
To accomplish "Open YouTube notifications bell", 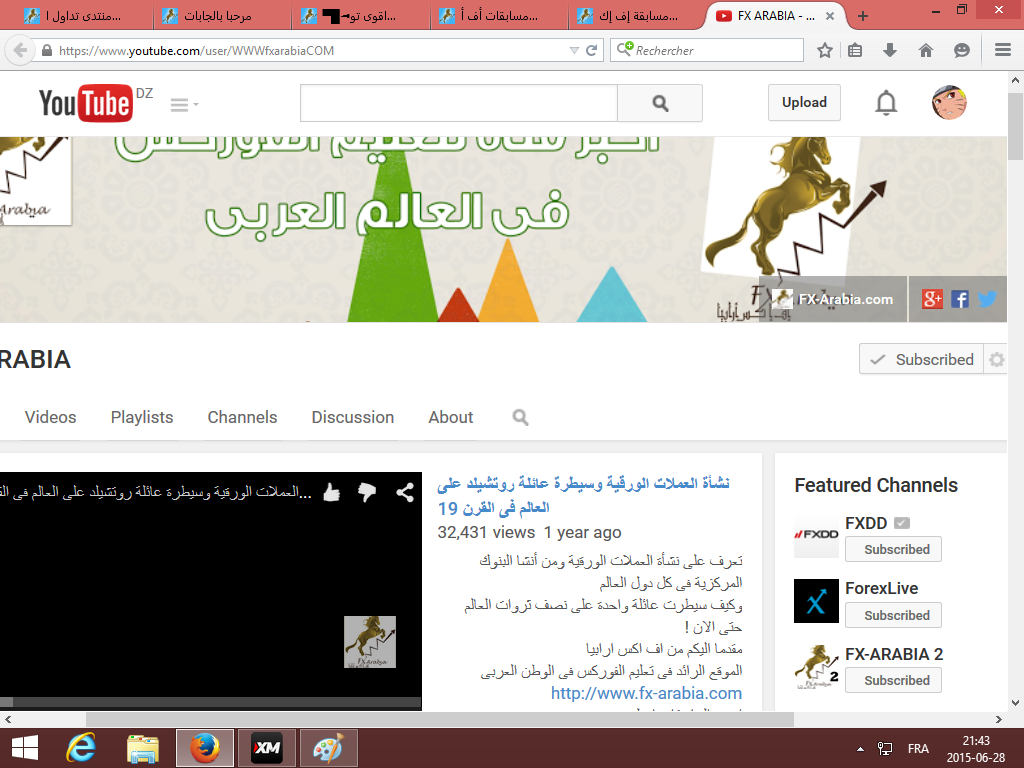I will [x=886, y=103].
